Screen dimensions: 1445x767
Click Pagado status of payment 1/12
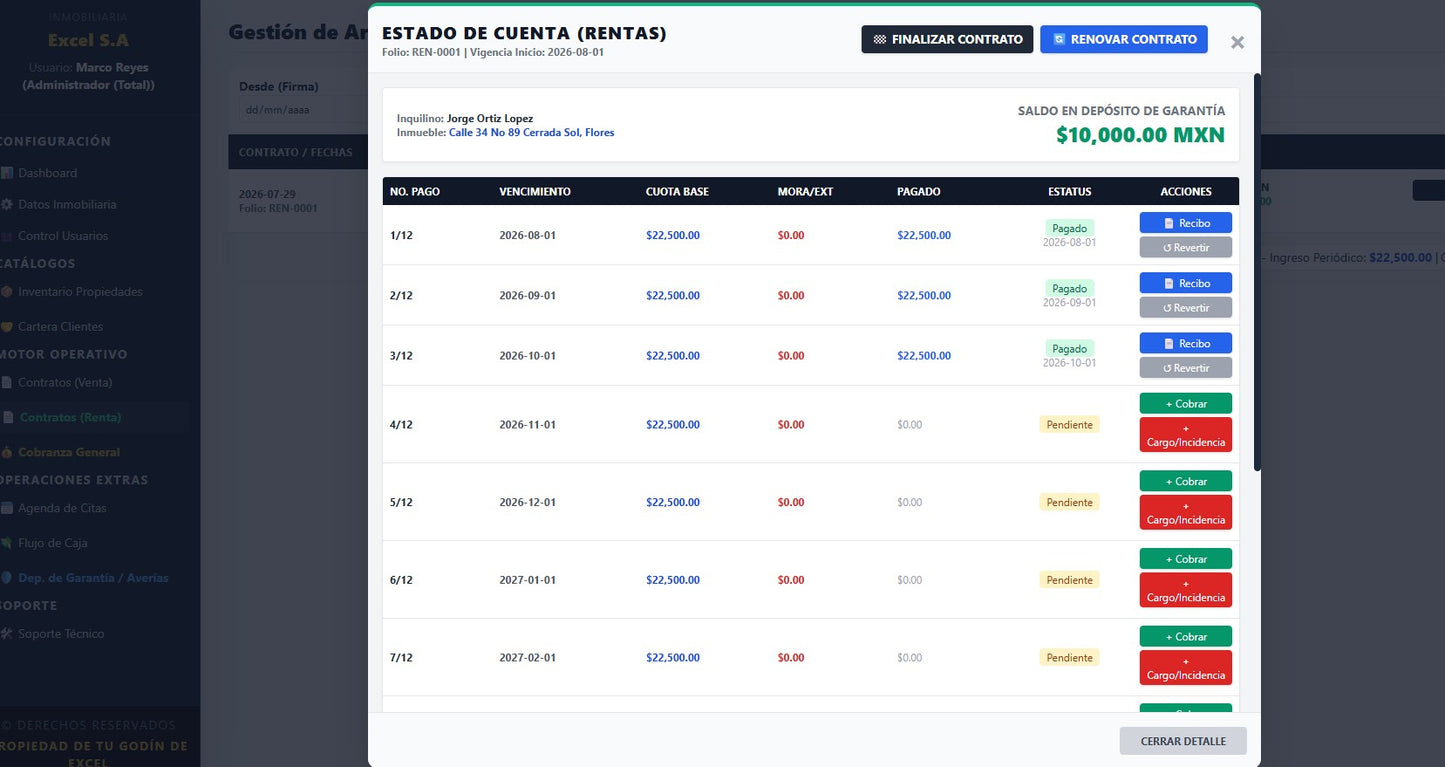tap(1069, 228)
